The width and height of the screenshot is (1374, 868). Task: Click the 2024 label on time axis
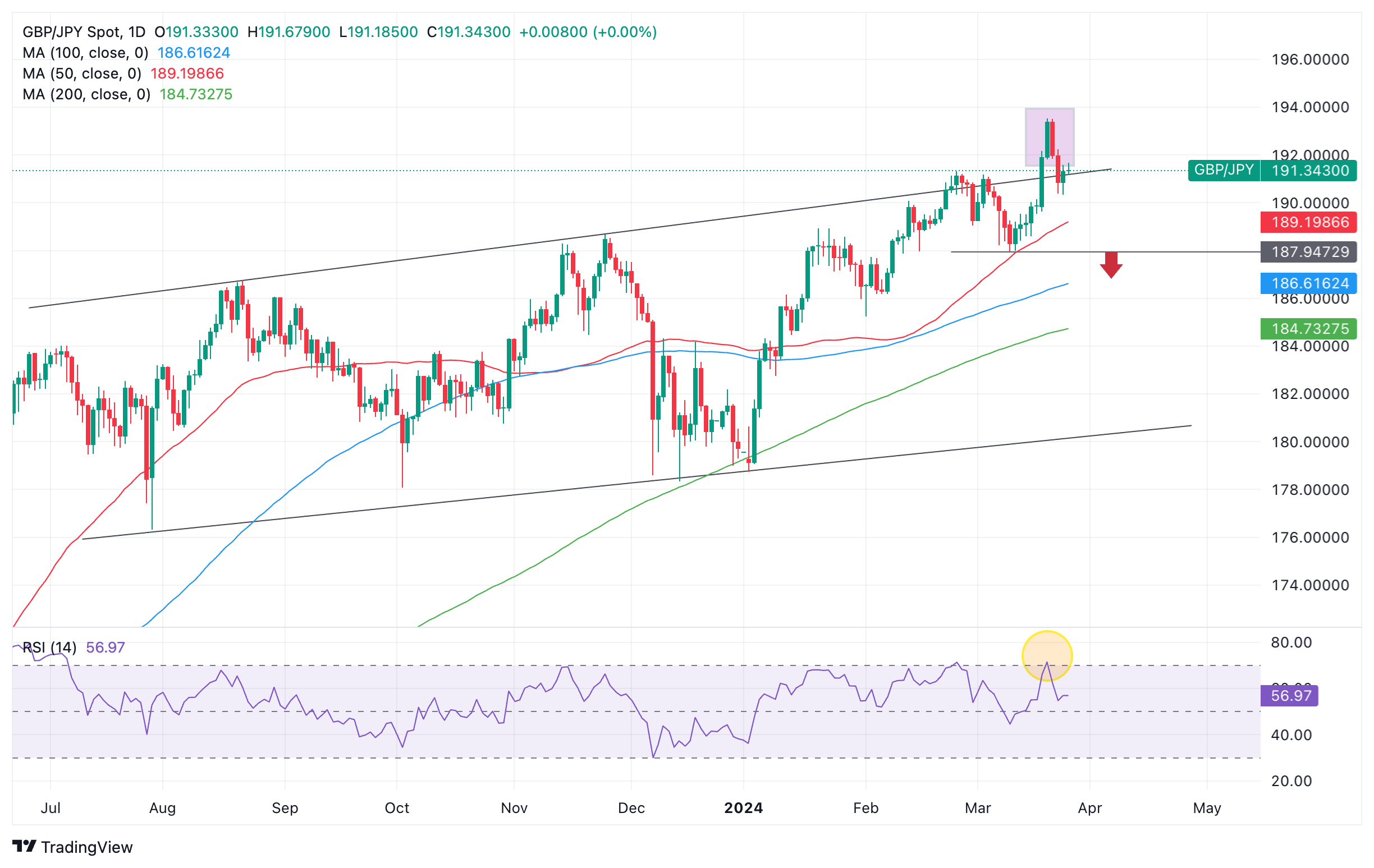pyautogui.click(x=743, y=808)
